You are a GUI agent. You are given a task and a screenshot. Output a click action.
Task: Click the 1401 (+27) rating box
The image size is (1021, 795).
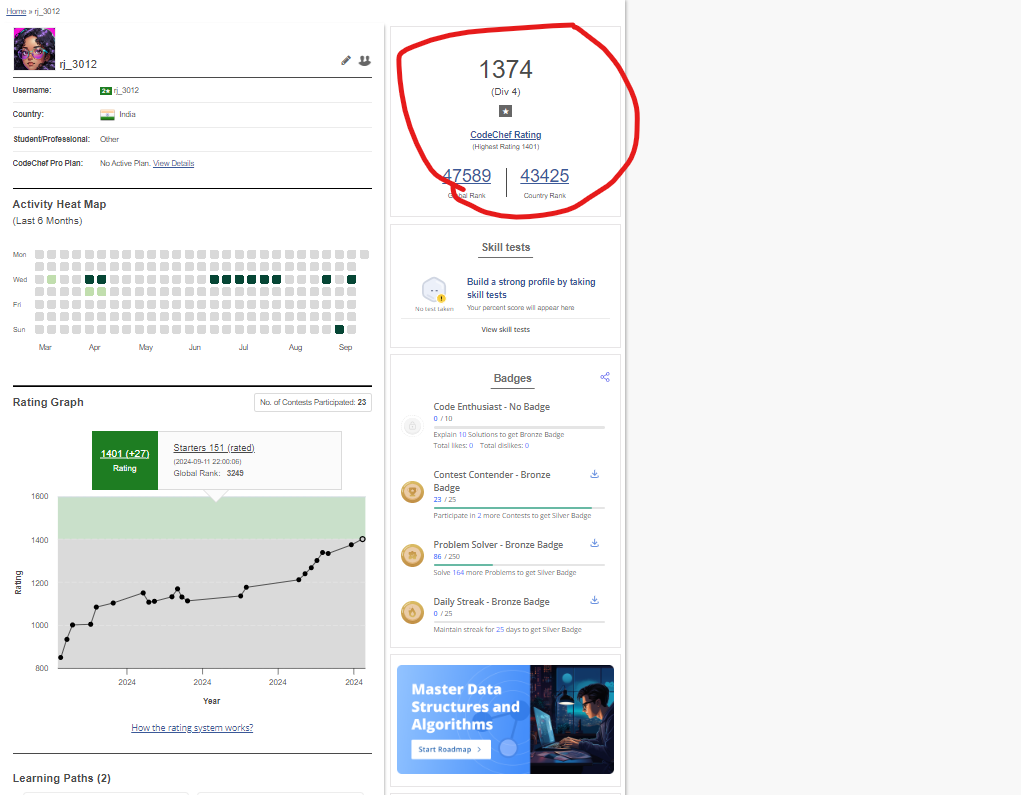125,460
